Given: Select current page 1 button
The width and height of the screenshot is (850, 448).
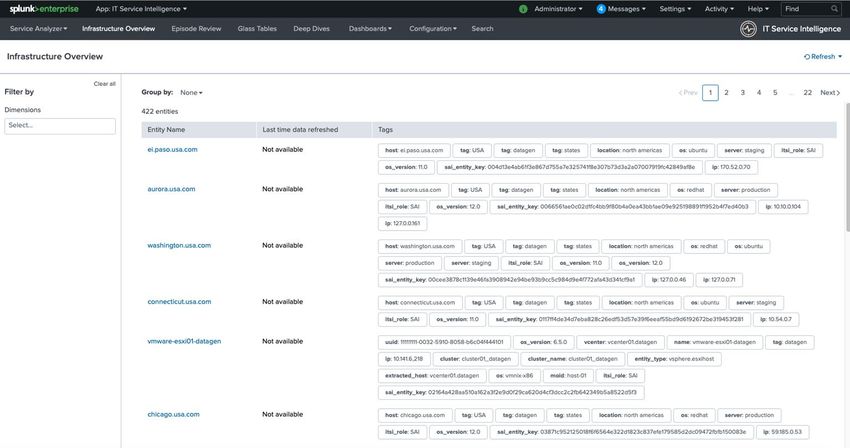Looking at the screenshot, I should tap(710, 93).
